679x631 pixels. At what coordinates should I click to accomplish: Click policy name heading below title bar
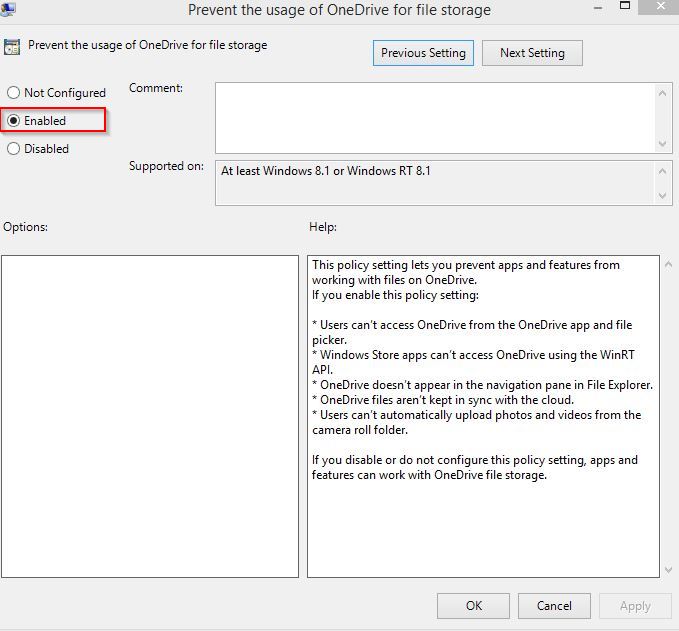point(148,45)
